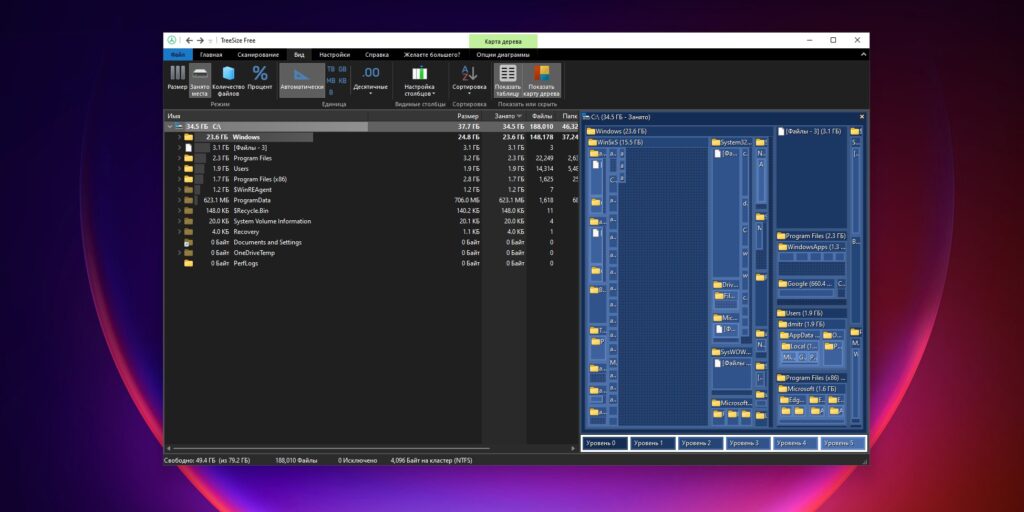Expand the Windows folder row

pos(179,137)
